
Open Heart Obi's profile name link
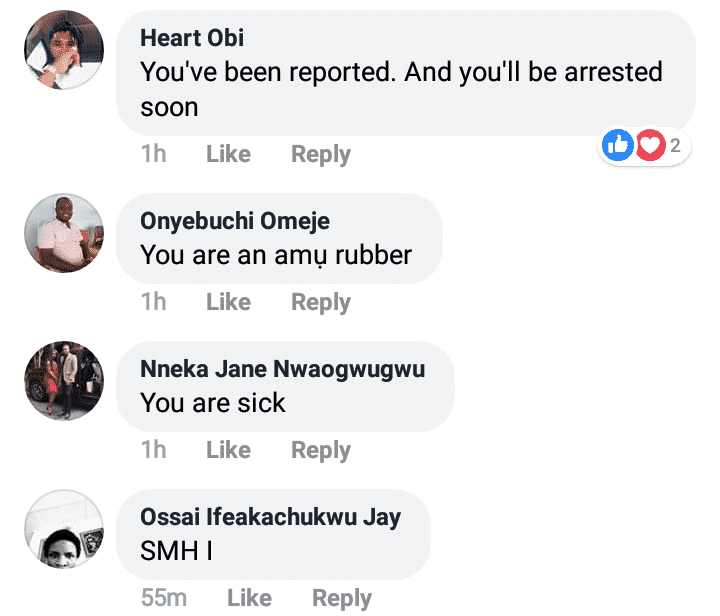click(x=192, y=39)
